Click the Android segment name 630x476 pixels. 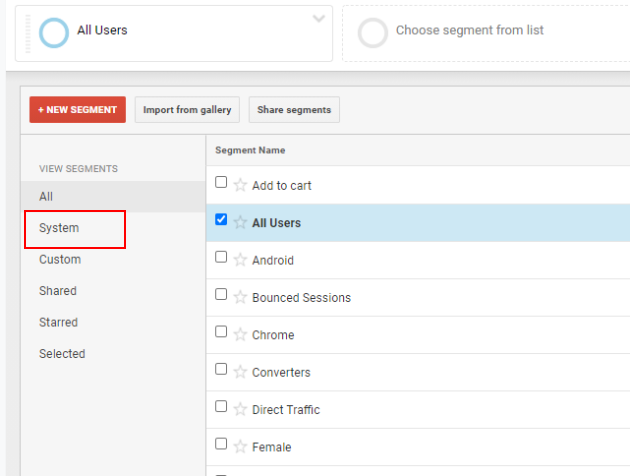(273, 260)
